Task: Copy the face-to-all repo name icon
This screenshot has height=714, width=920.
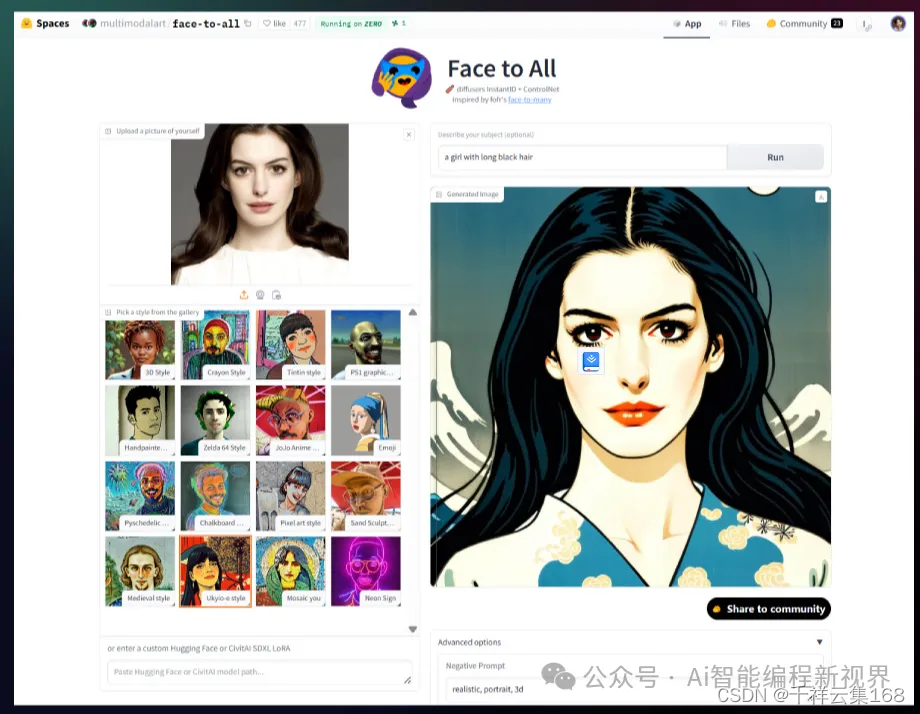Action: coord(248,23)
